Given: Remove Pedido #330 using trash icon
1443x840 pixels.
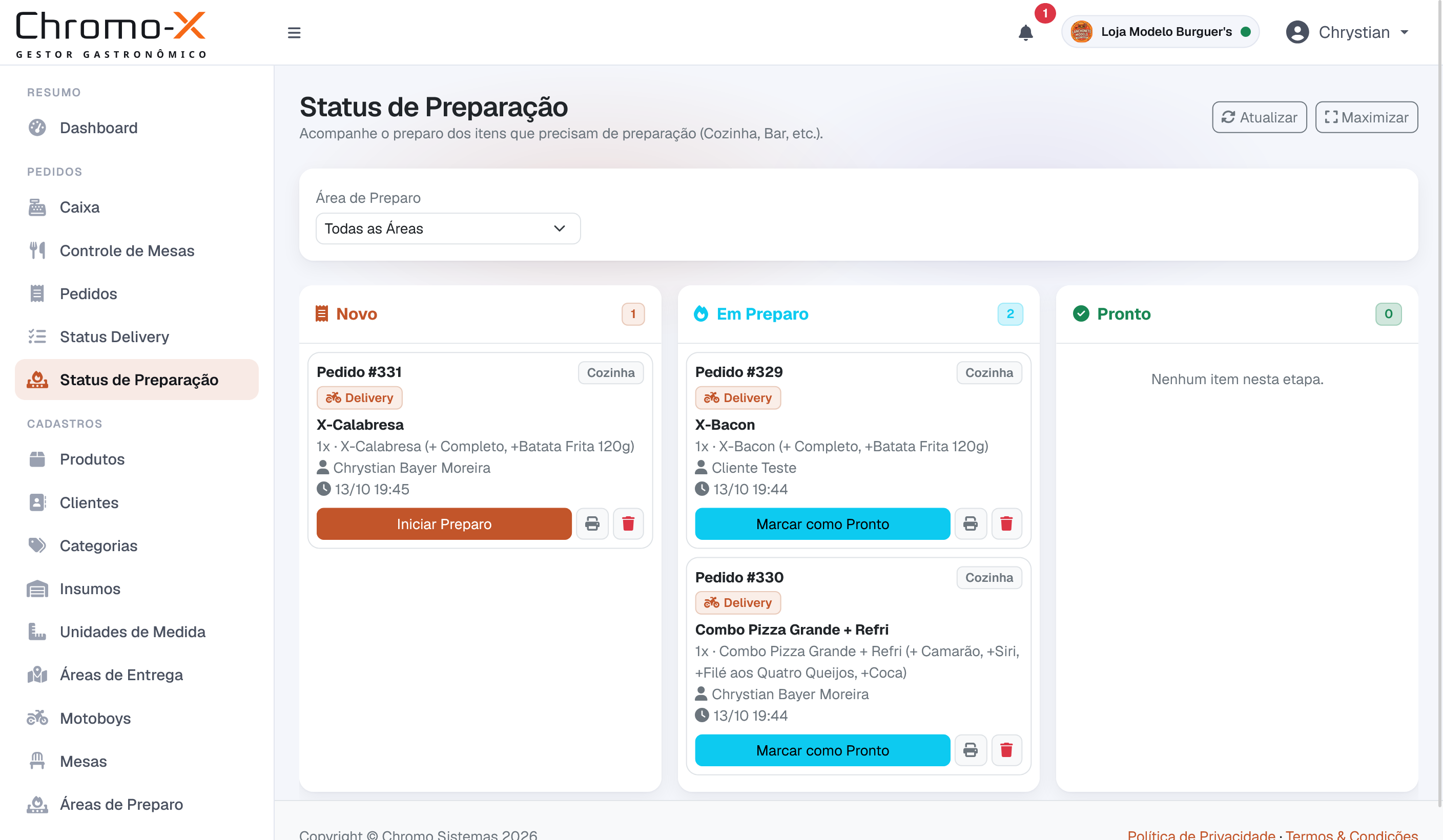Looking at the screenshot, I should point(1006,750).
